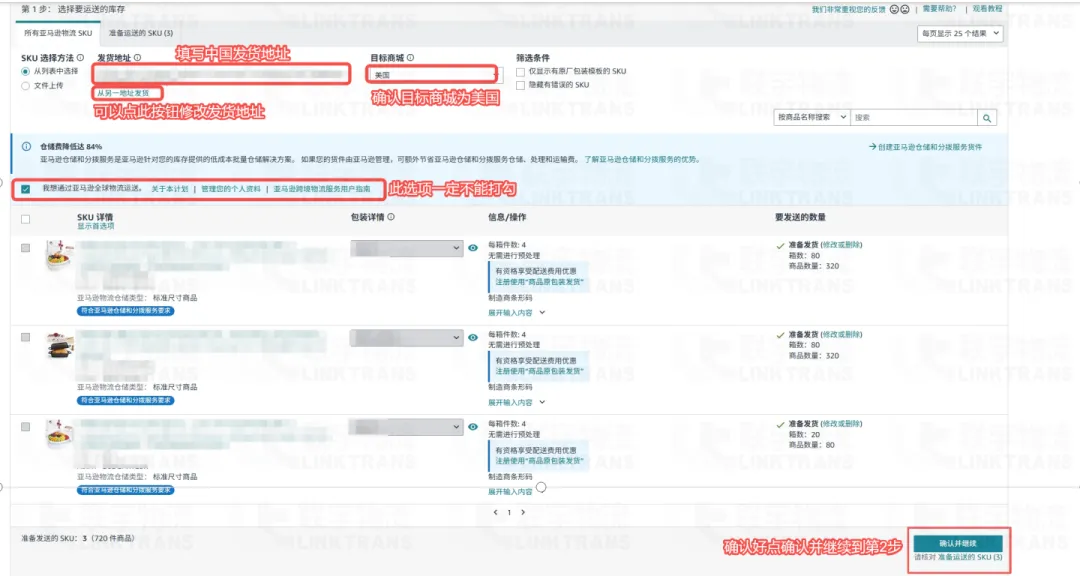
Task: Click the page number 1 in pagination
Action: tap(509, 513)
